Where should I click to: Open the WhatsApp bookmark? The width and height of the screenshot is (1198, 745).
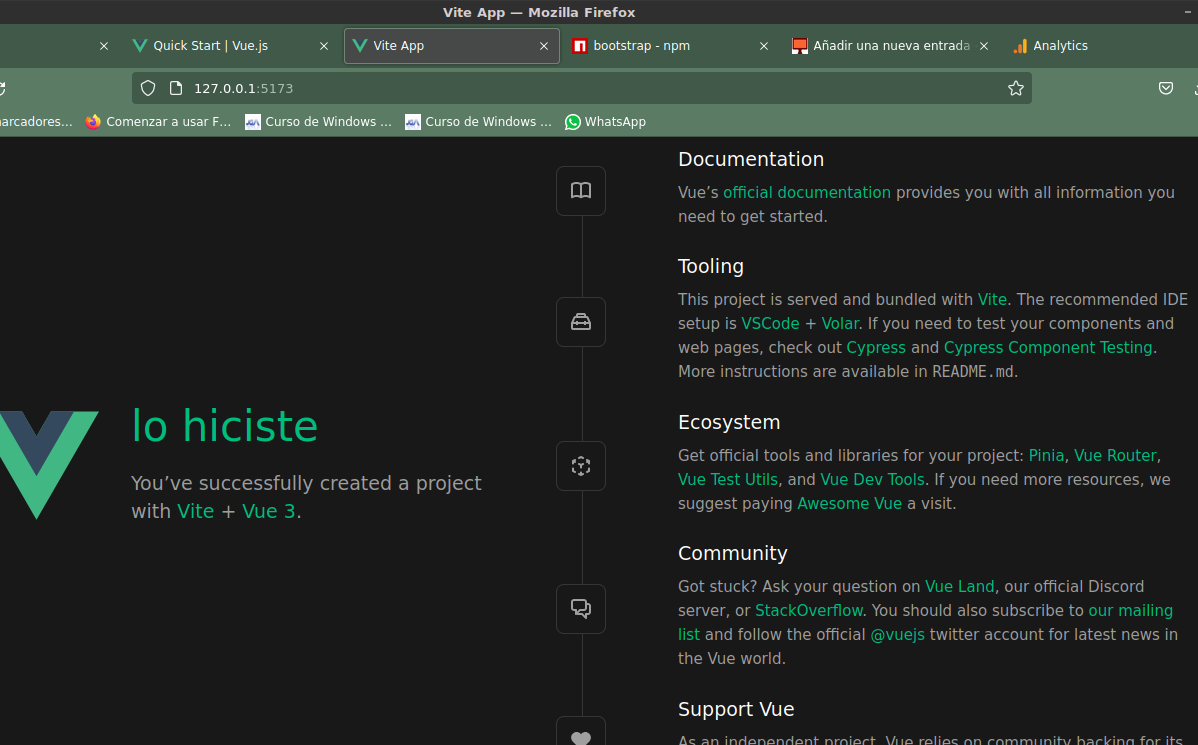[x=606, y=121]
